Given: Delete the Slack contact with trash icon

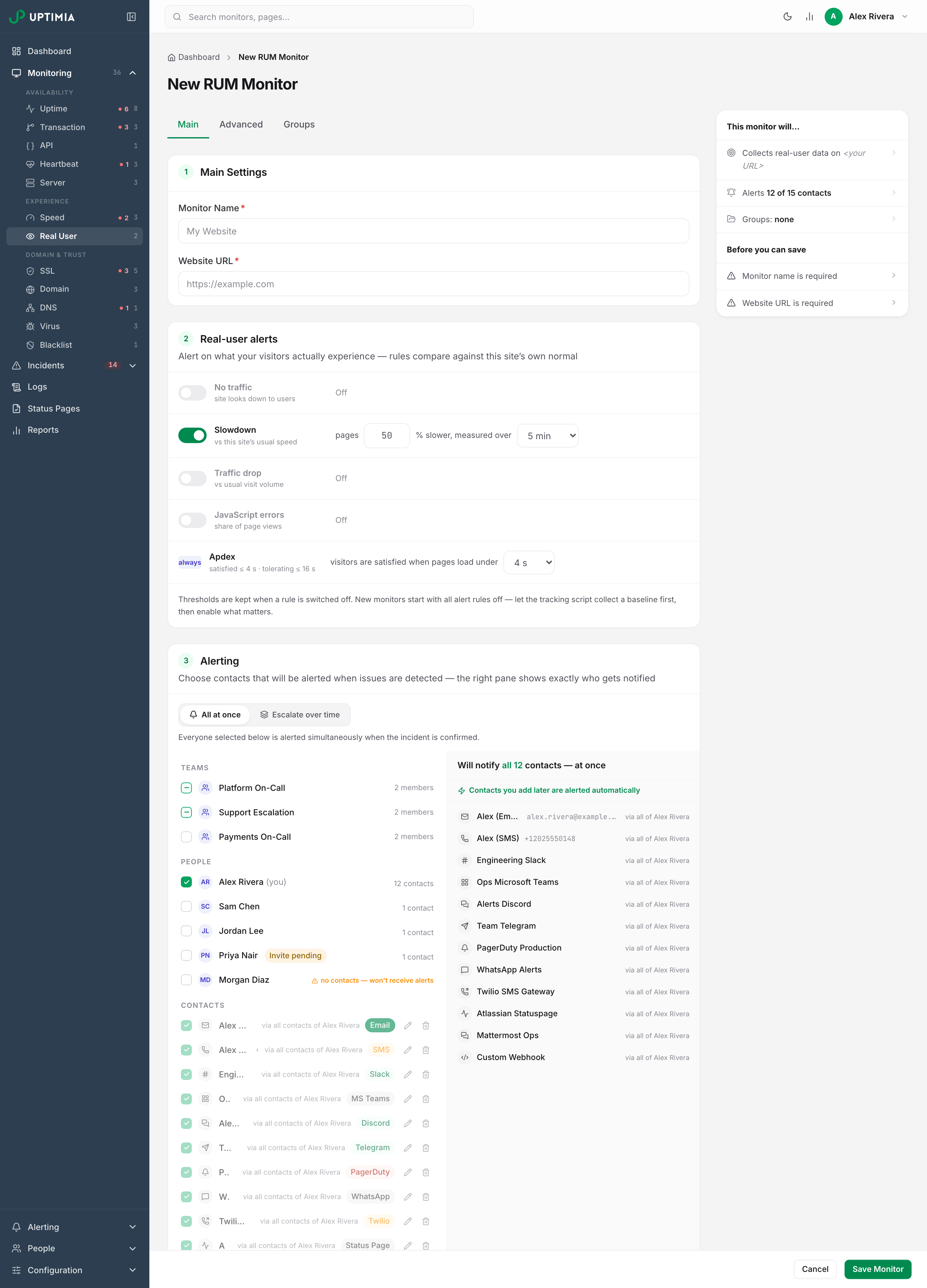Looking at the screenshot, I should point(426,1075).
